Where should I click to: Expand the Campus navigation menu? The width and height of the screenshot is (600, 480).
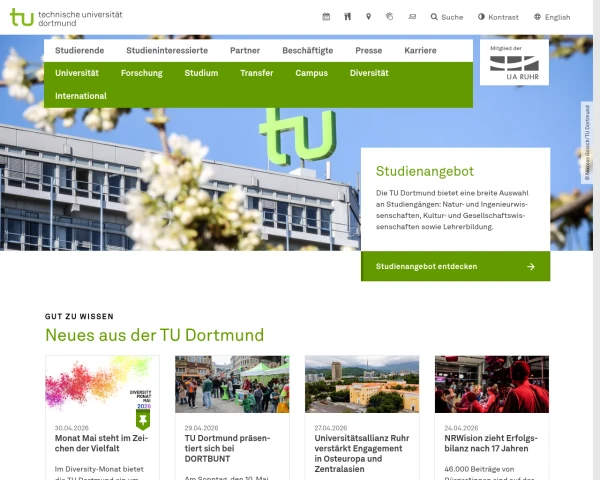(x=311, y=73)
